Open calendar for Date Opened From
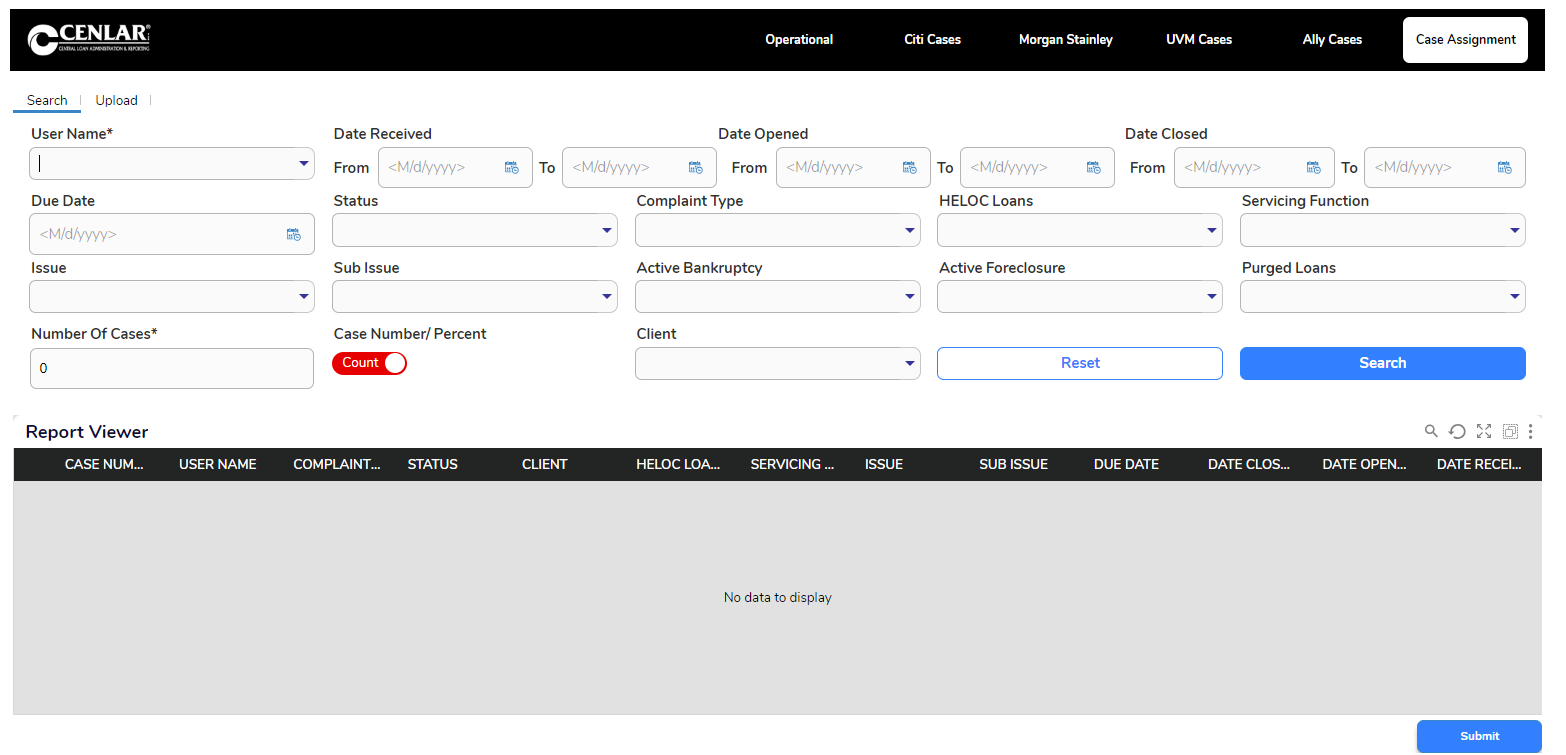Viewport: 1566px width, 755px height. click(909, 168)
